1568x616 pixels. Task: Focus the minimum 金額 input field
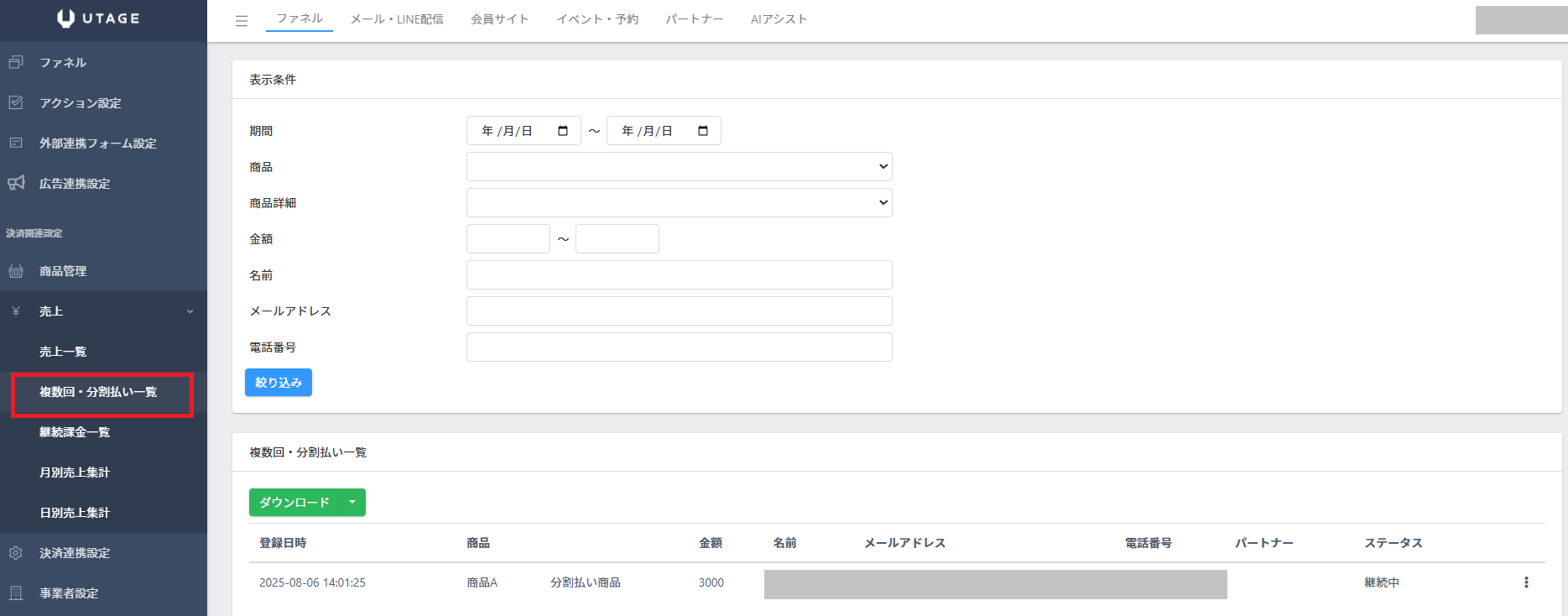(508, 239)
